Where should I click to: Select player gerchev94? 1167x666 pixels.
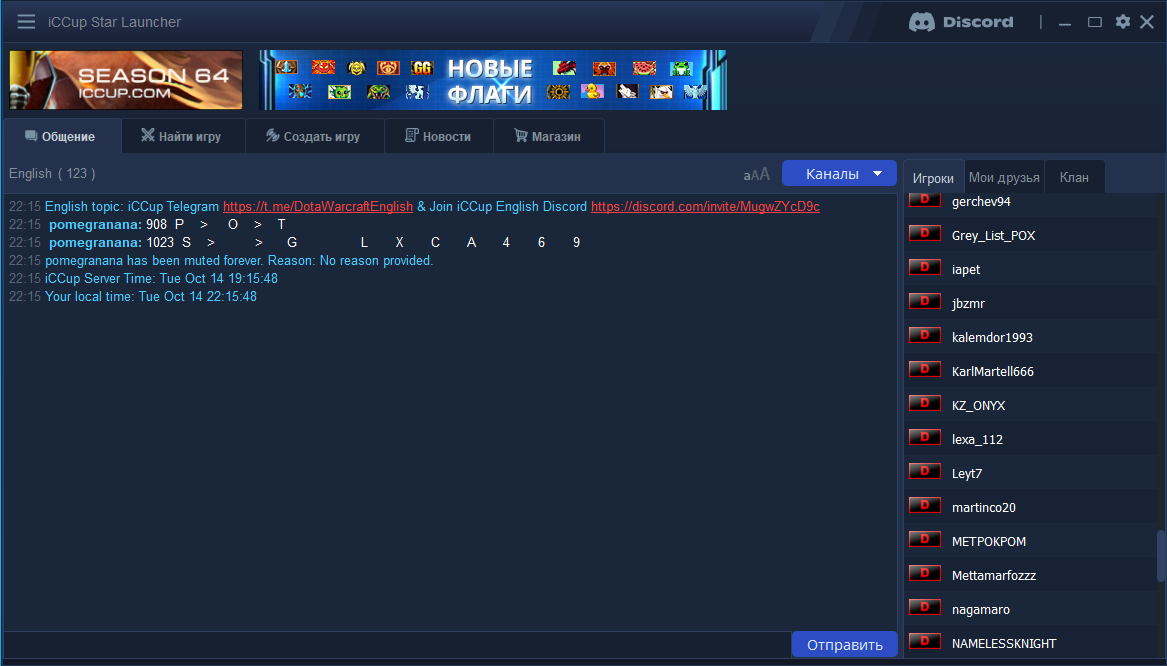tap(981, 202)
